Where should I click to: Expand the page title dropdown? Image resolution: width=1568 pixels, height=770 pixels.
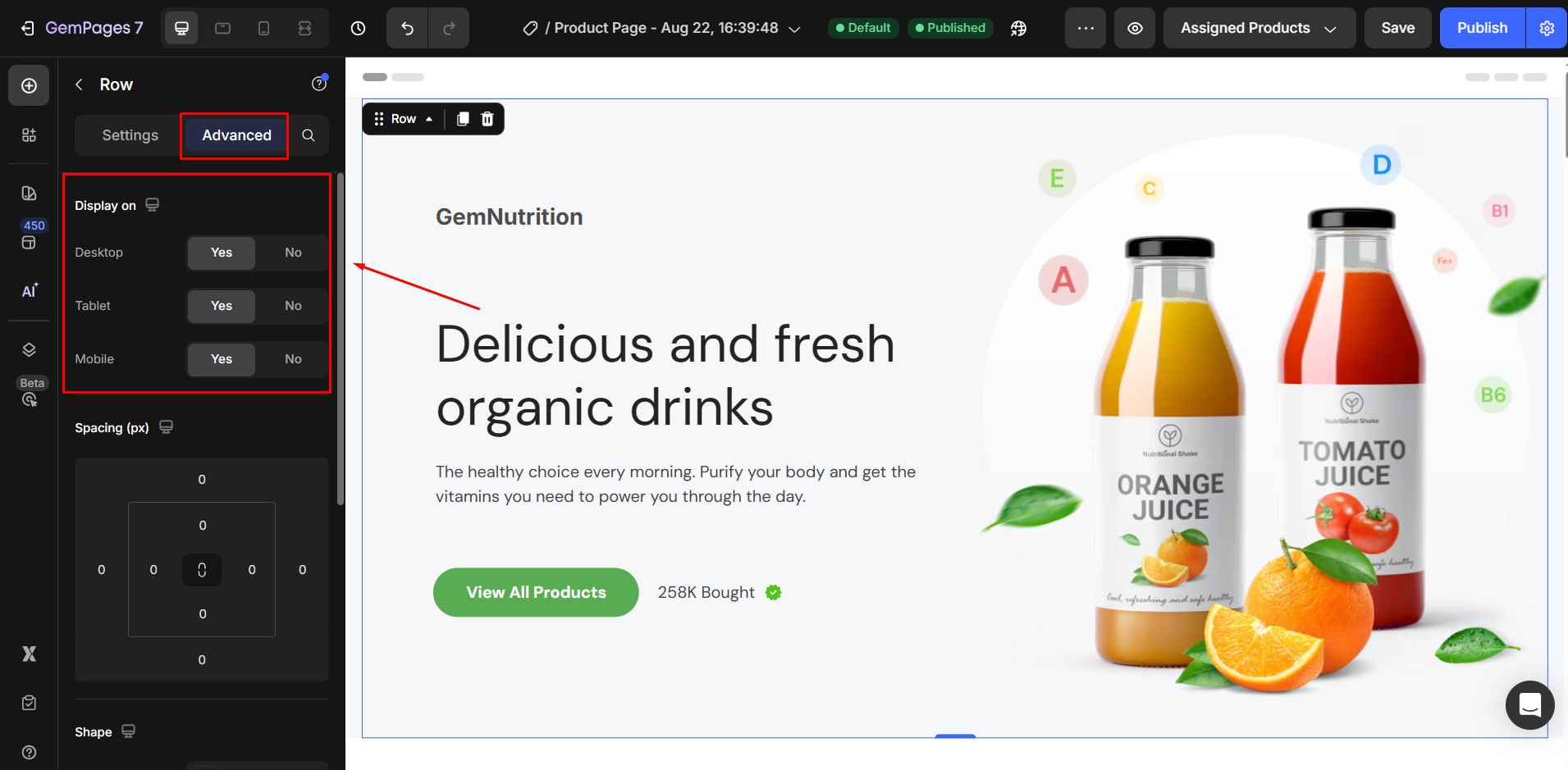(794, 29)
